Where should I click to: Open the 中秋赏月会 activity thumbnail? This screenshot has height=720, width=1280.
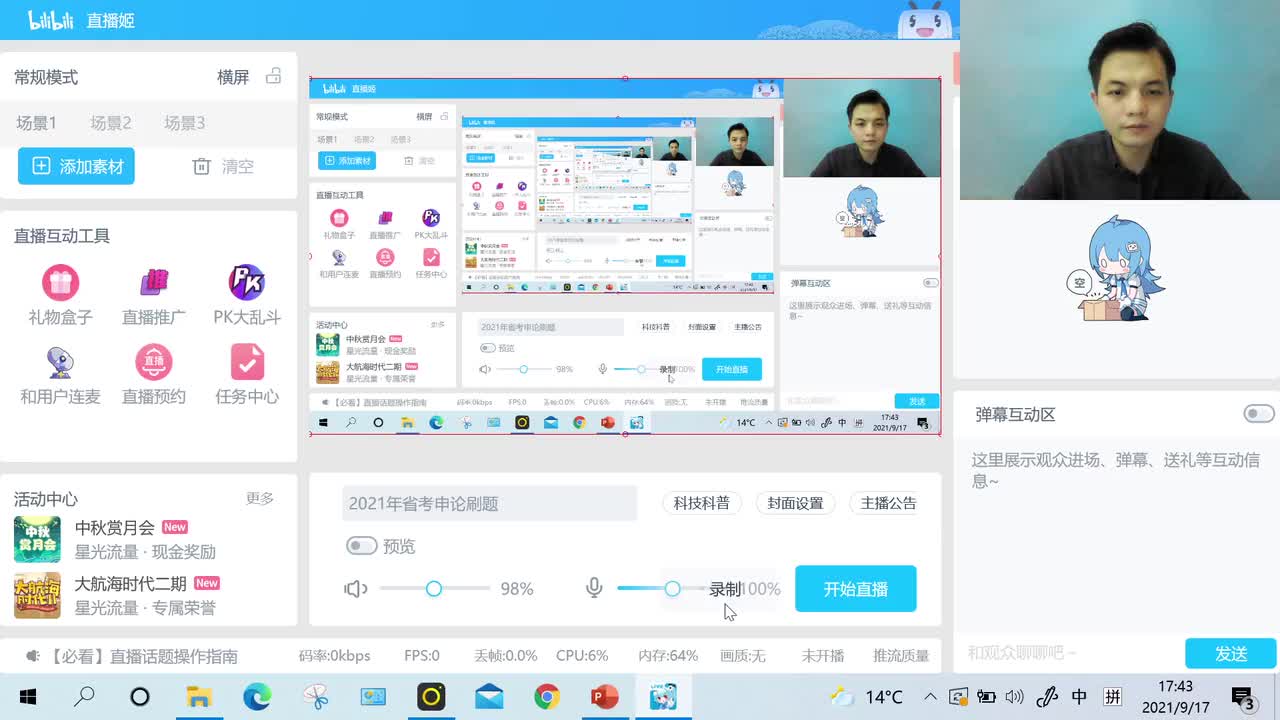[x=37, y=539]
